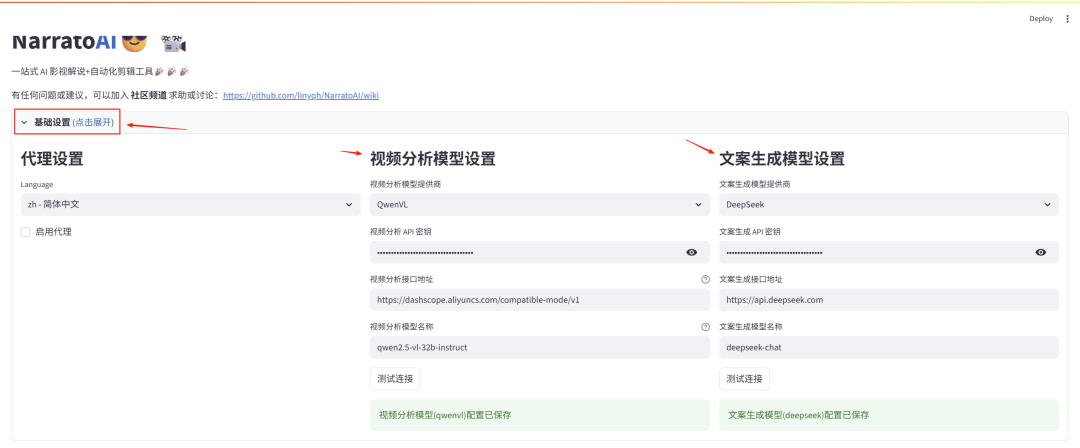Focus the 文案生成 API 密钥 field
Screen dimensions: 1080x448
click(876, 252)
